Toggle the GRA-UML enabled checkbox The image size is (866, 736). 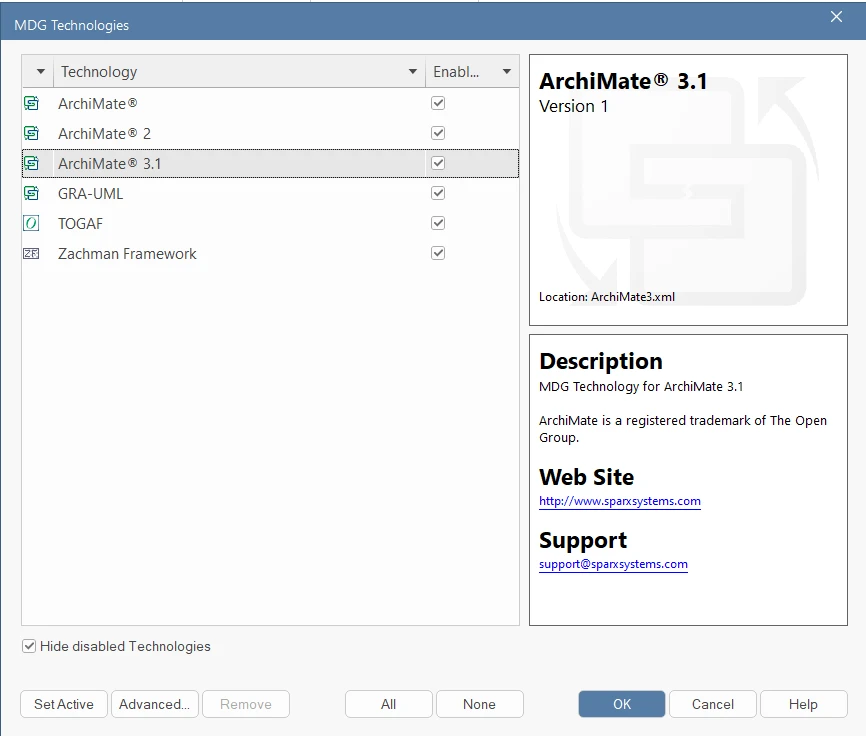[438, 193]
